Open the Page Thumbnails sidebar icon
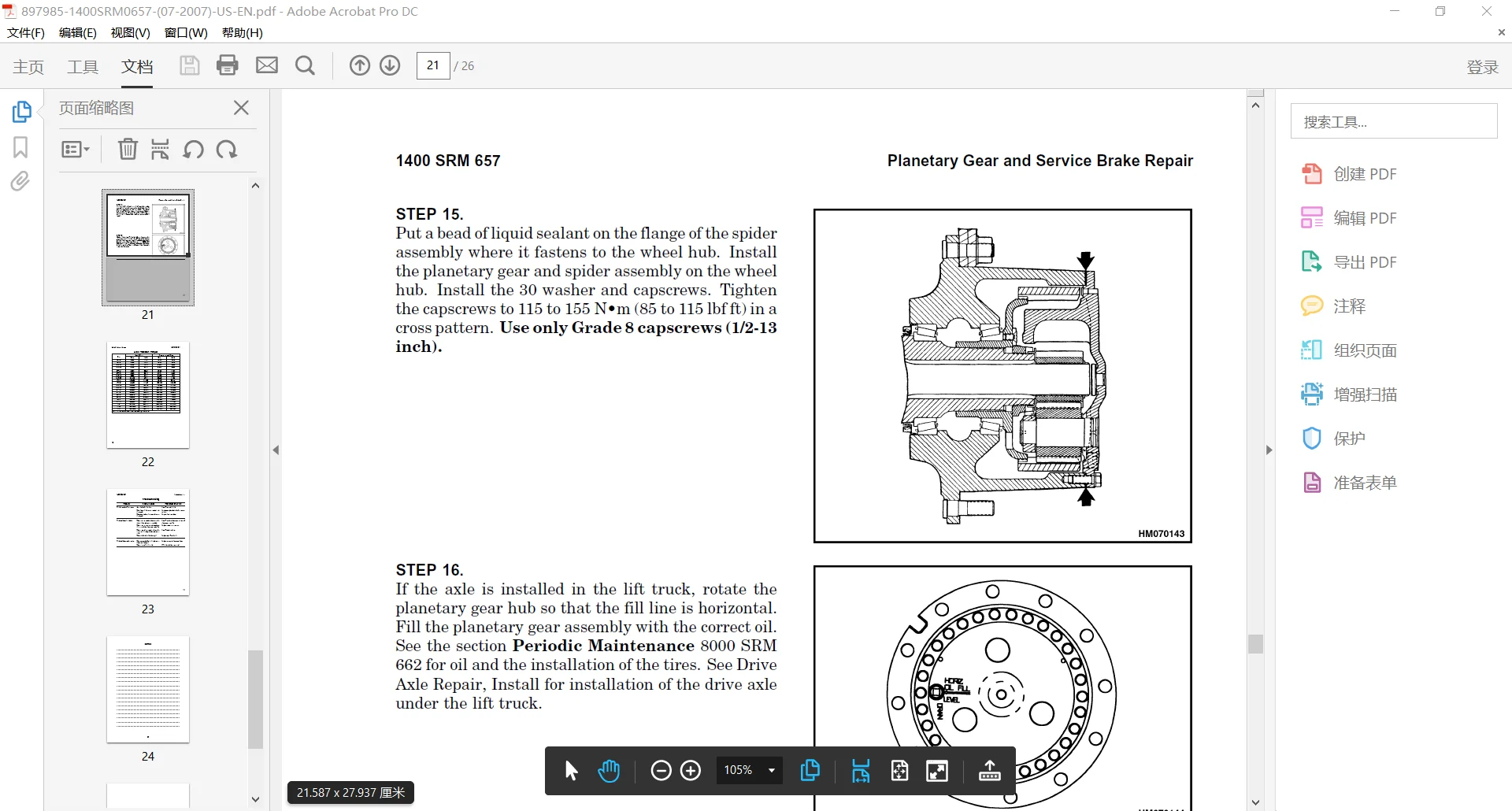This screenshot has height=811, width=1512. click(x=21, y=112)
